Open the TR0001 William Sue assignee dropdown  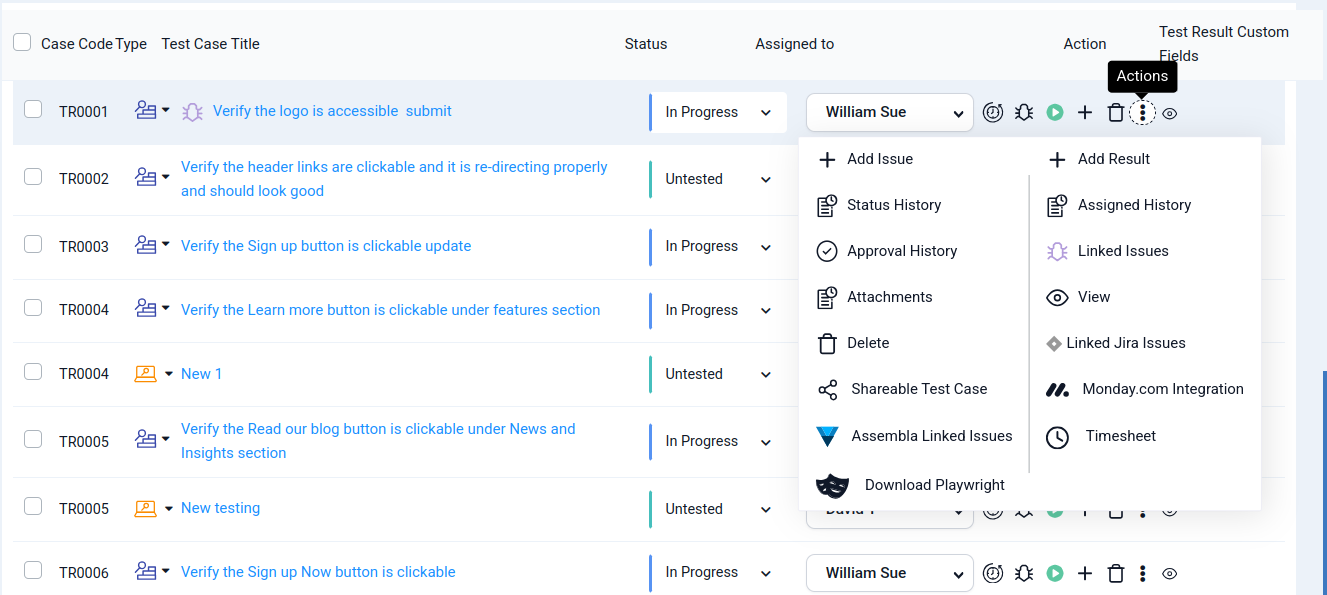890,112
